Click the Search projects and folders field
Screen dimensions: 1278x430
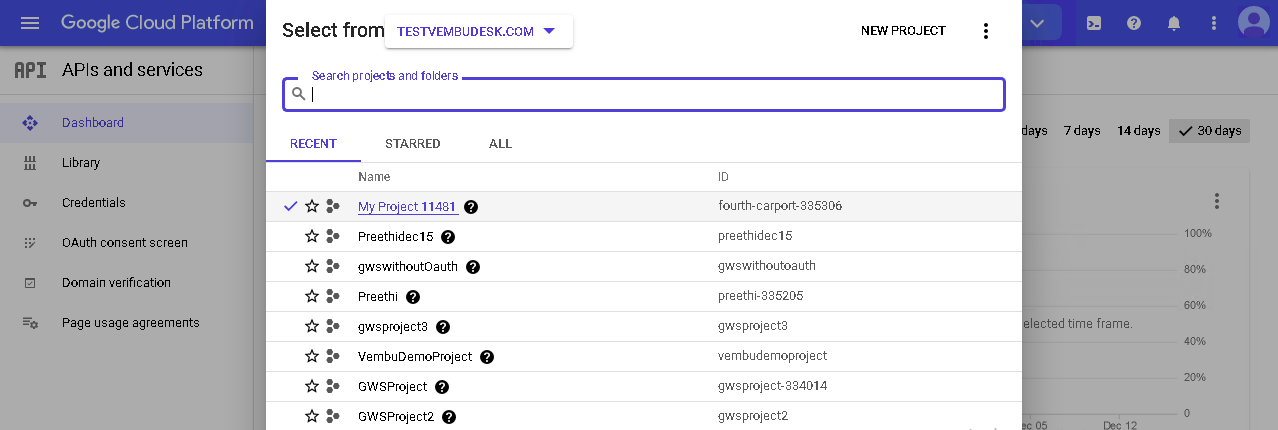(644, 94)
